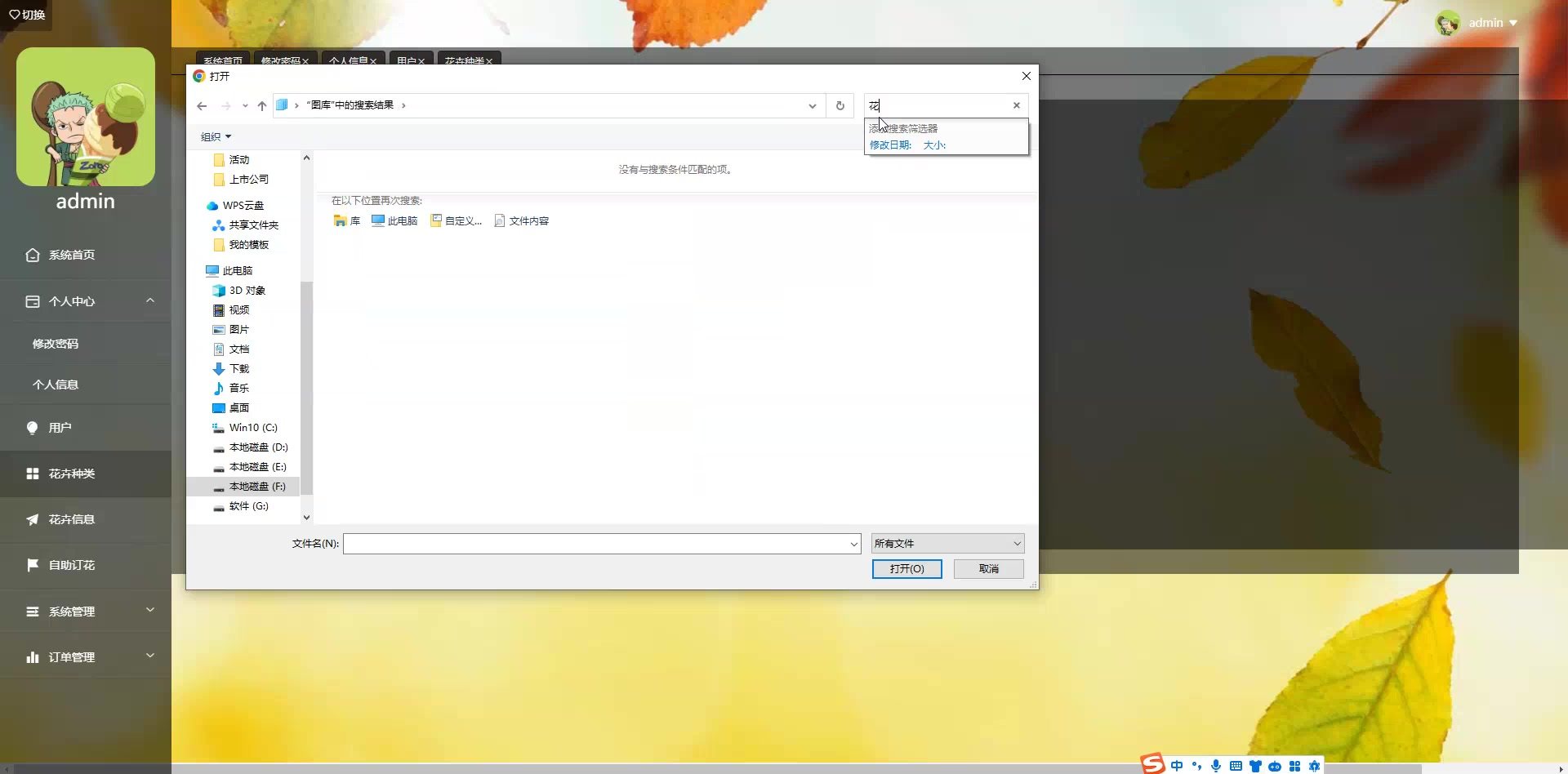Viewport: 1568px width, 774px height.
Task: Open 本地磁盘 (E:)
Action: pyautogui.click(x=249, y=467)
